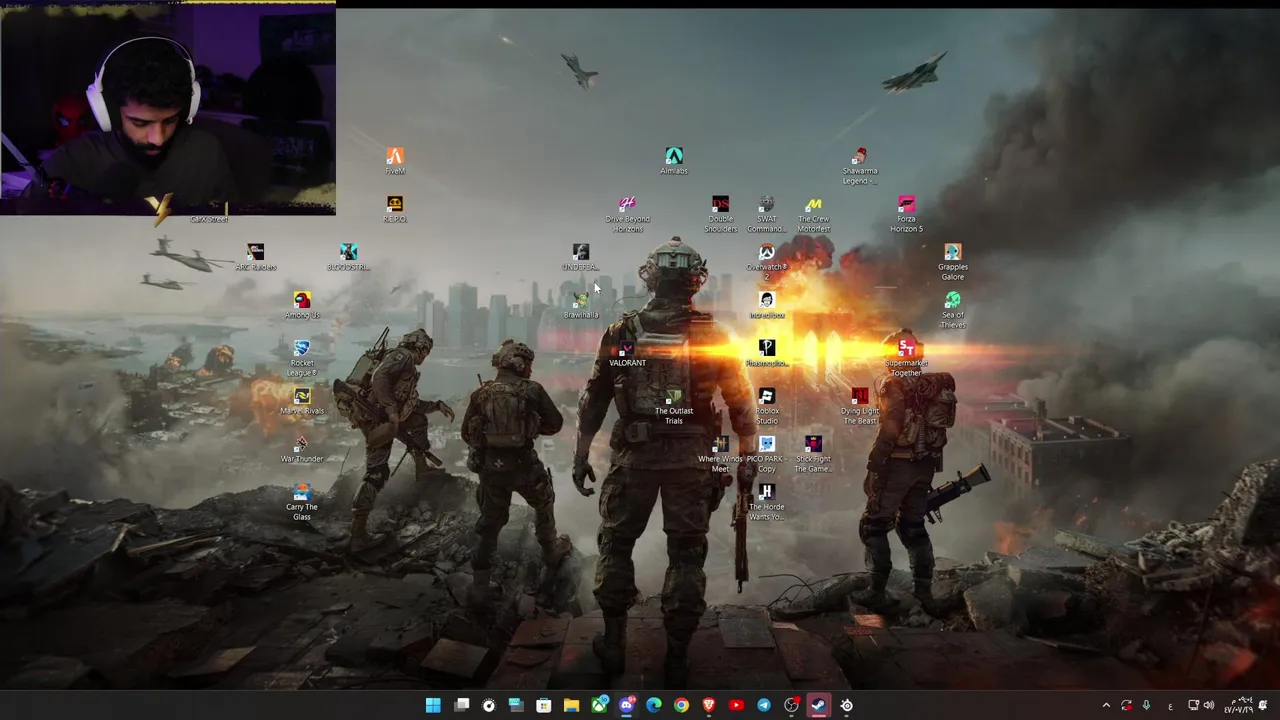Launch the R.E.P.O. desktop shortcut

(x=395, y=208)
